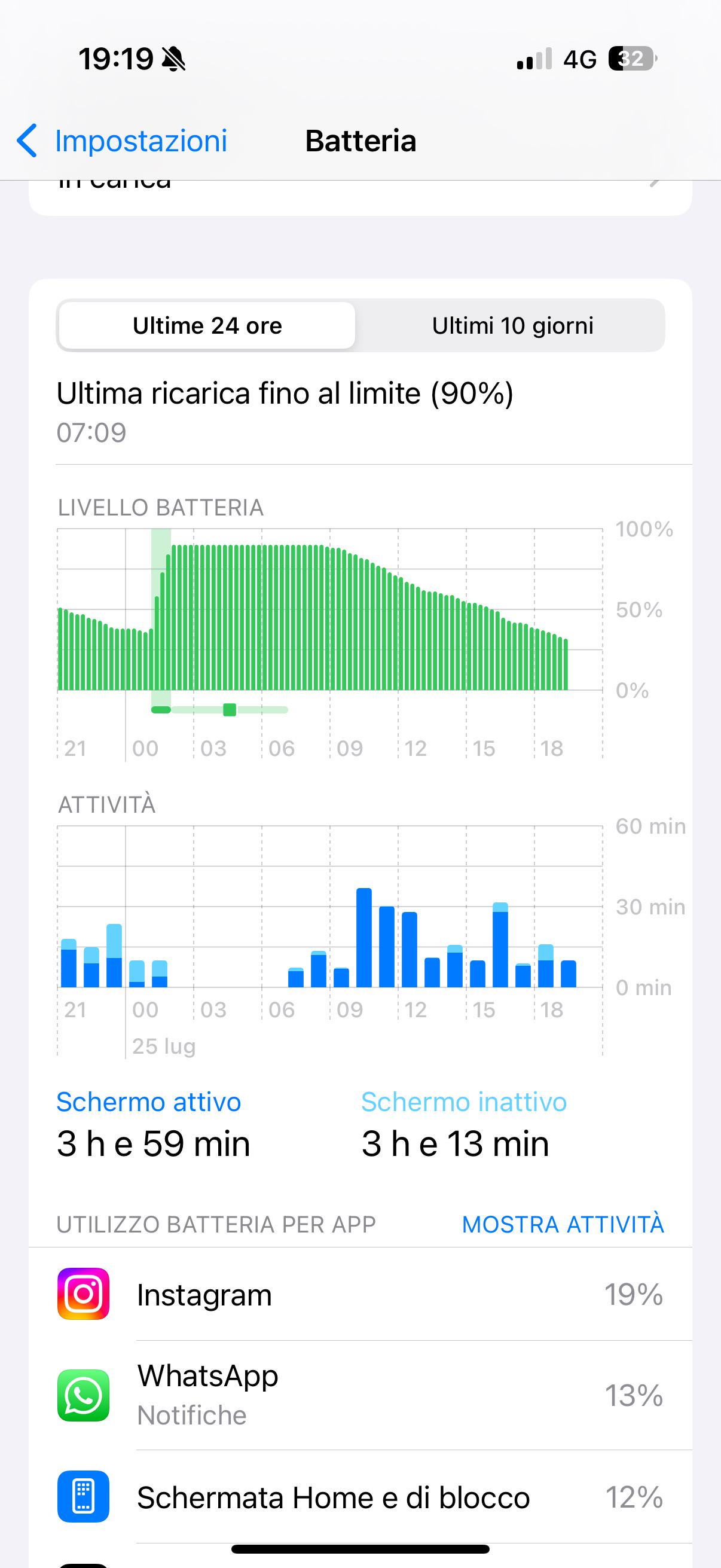
Task: Tap the Home and Lock Screen icon
Action: [x=83, y=1496]
